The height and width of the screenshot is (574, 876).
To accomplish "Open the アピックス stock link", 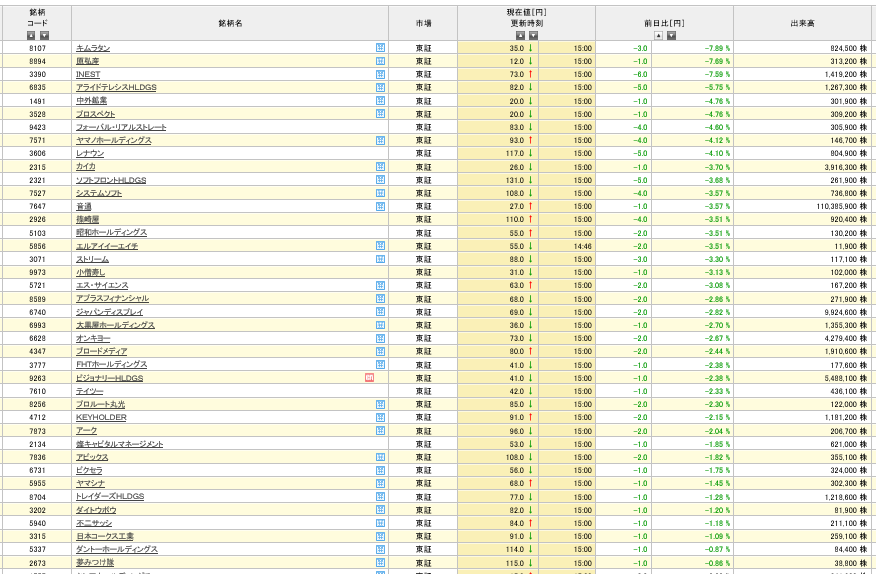I will pos(92,457).
